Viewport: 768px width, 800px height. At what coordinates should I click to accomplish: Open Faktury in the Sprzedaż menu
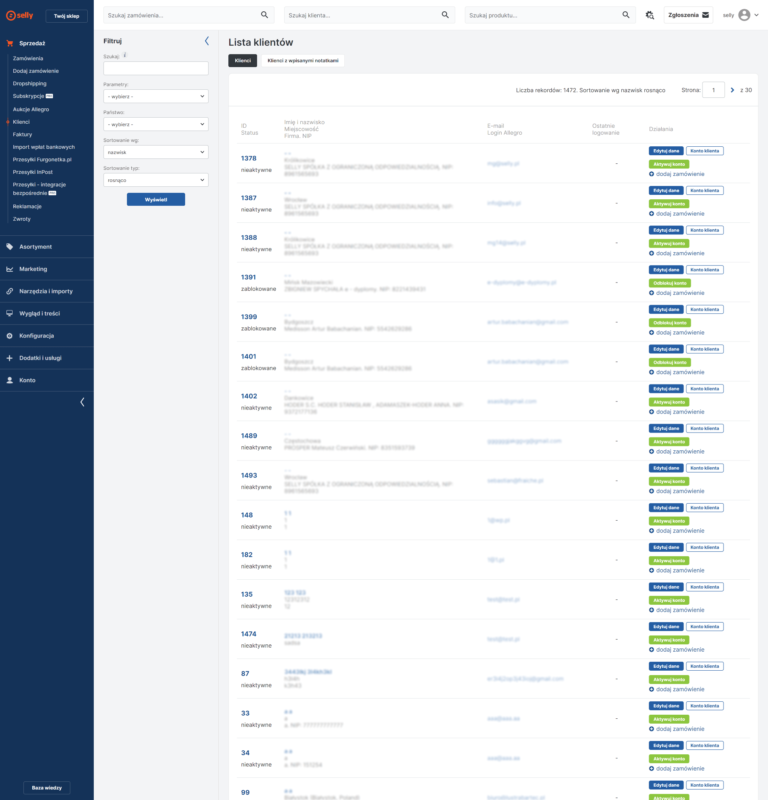(23, 133)
